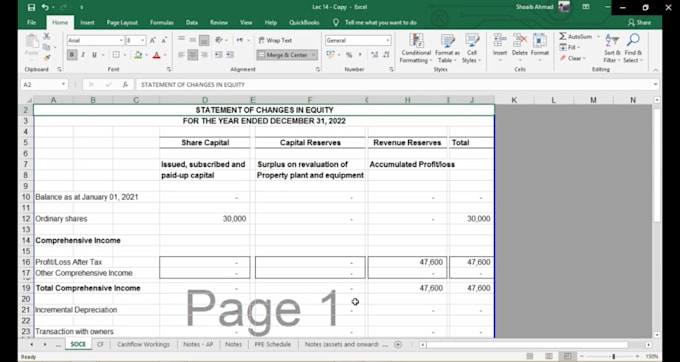Open General number format dropdown
The width and height of the screenshot is (680, 362).
coord(387,40)
